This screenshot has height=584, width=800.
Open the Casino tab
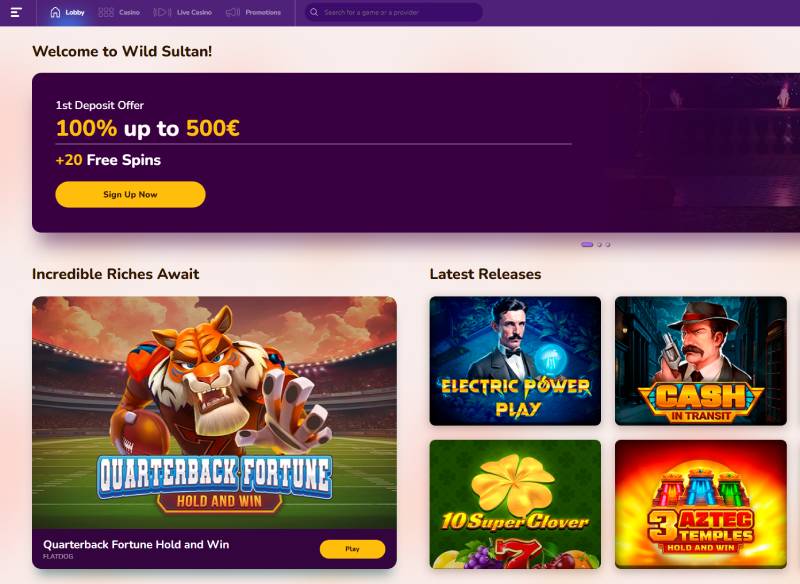(129, 13)
